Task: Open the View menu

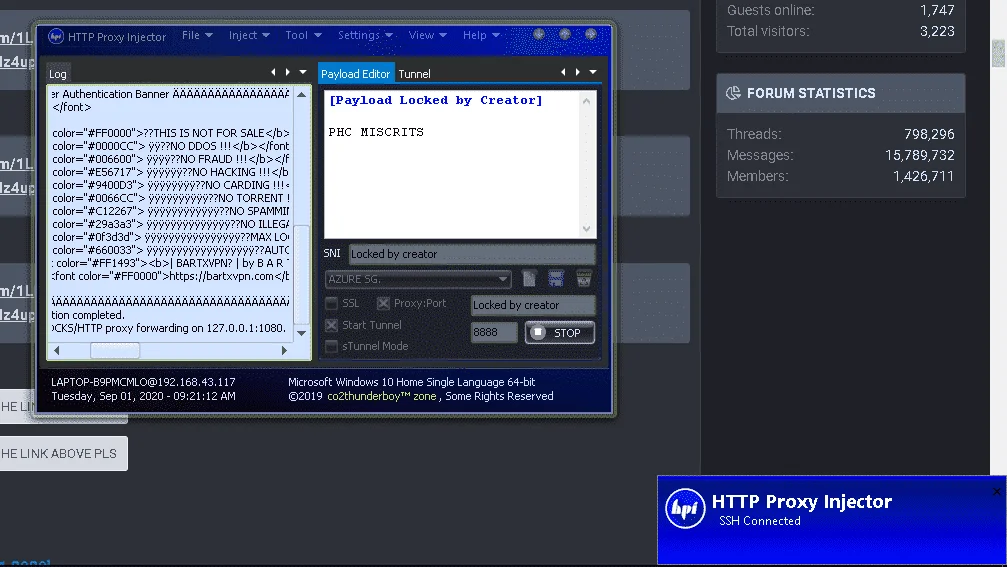Action: coord(427,35)
